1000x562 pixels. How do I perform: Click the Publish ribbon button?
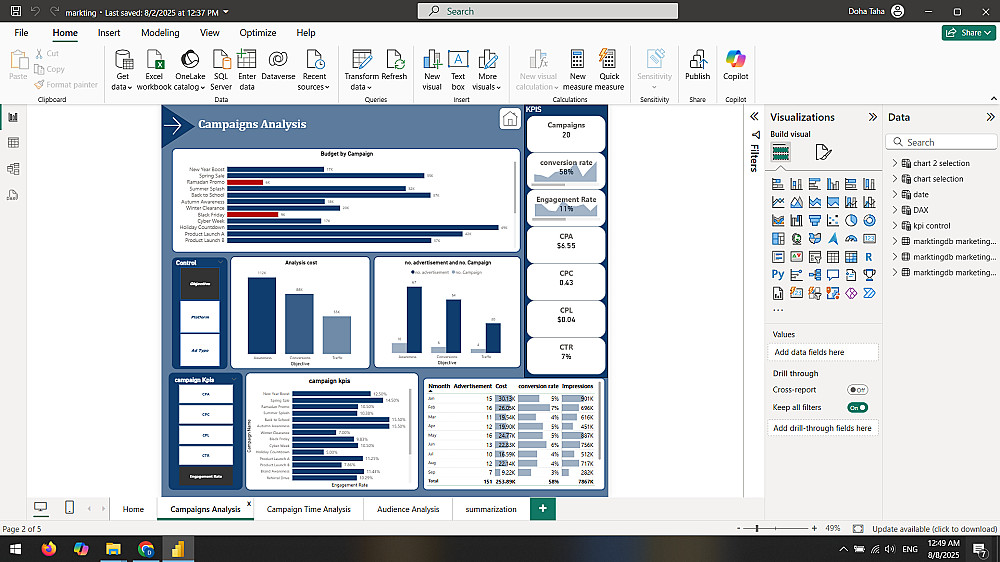click(x=697, y=66)
